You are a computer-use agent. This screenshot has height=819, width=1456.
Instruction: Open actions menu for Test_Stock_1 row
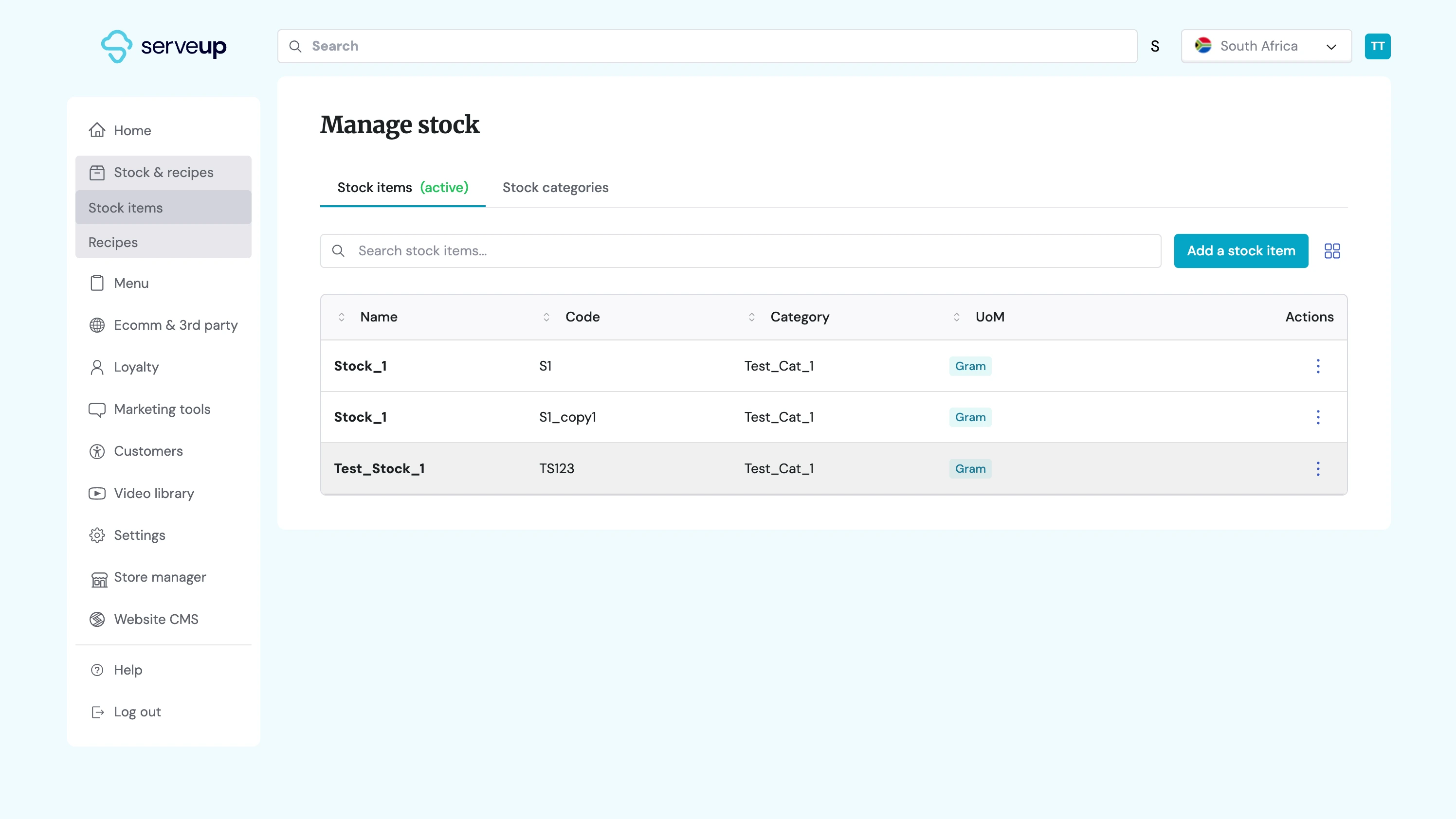1317,468
